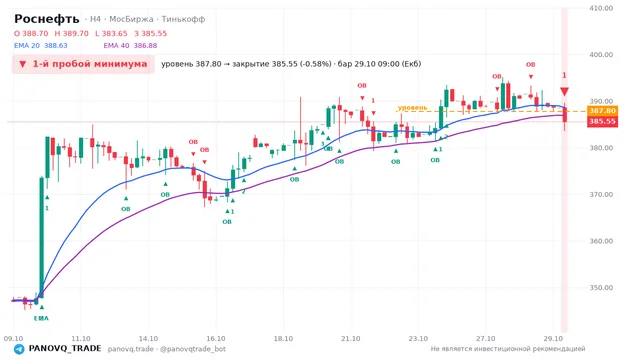Image resolution: width=640 pixels, height=360 pixels.
Task: Open the panovq.trade website link
Action: pos(131,349)
